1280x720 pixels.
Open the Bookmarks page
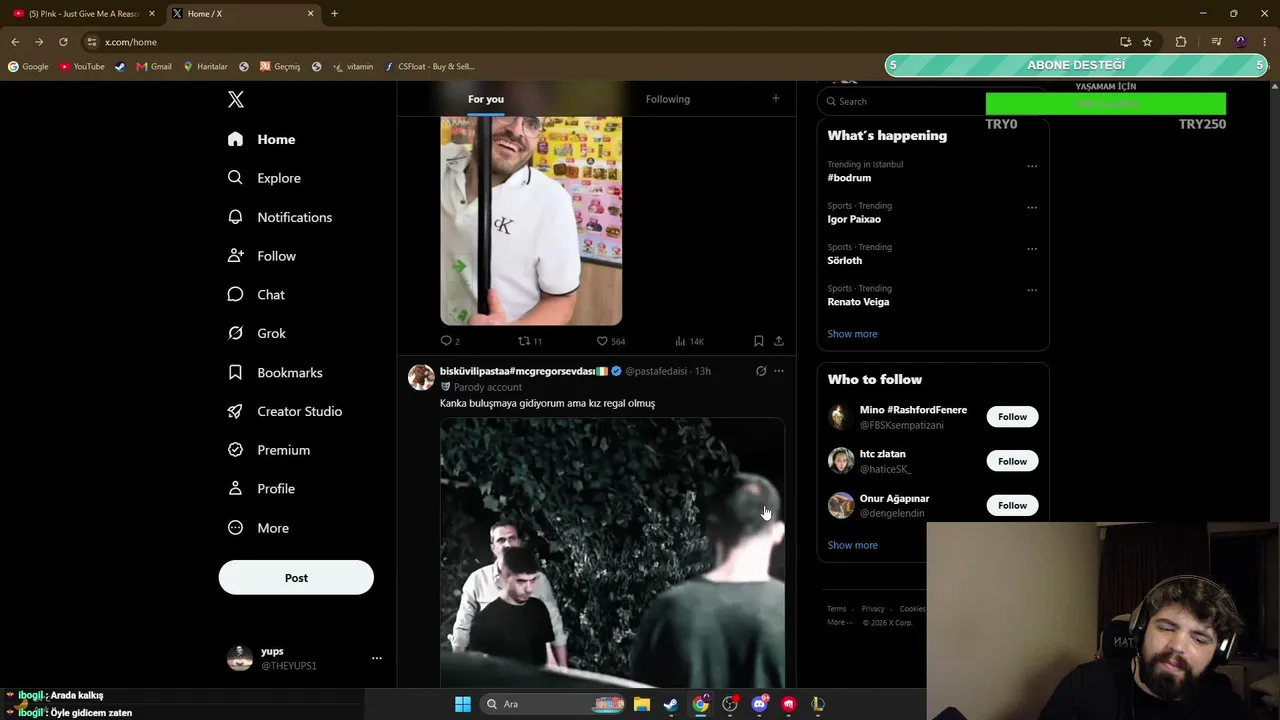(275, 372)
